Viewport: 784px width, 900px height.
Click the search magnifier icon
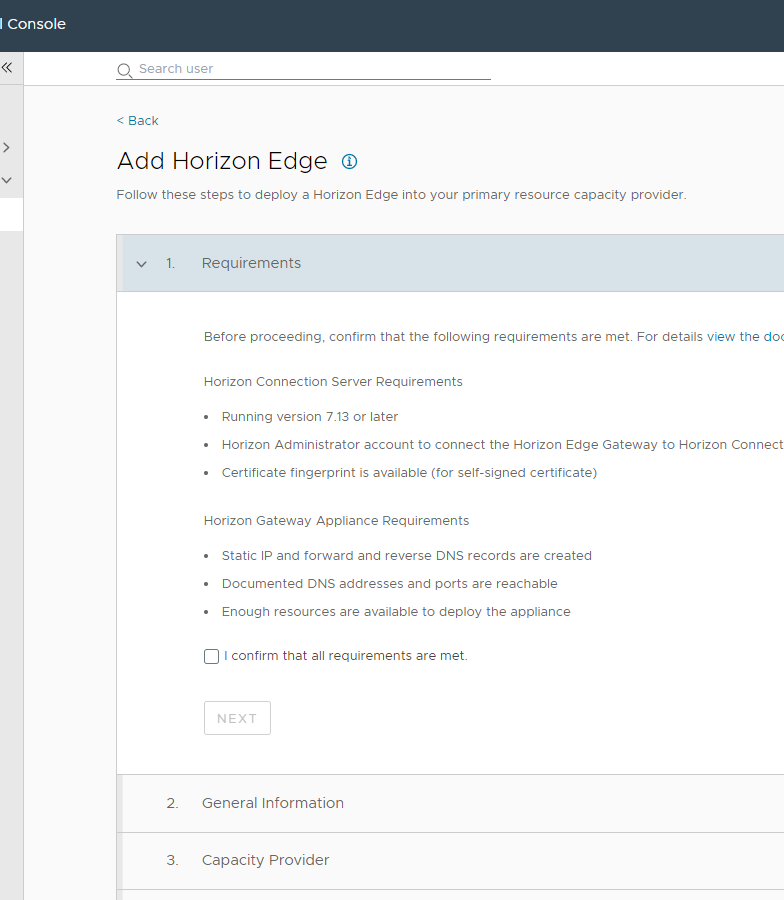[x=124, y=70]
